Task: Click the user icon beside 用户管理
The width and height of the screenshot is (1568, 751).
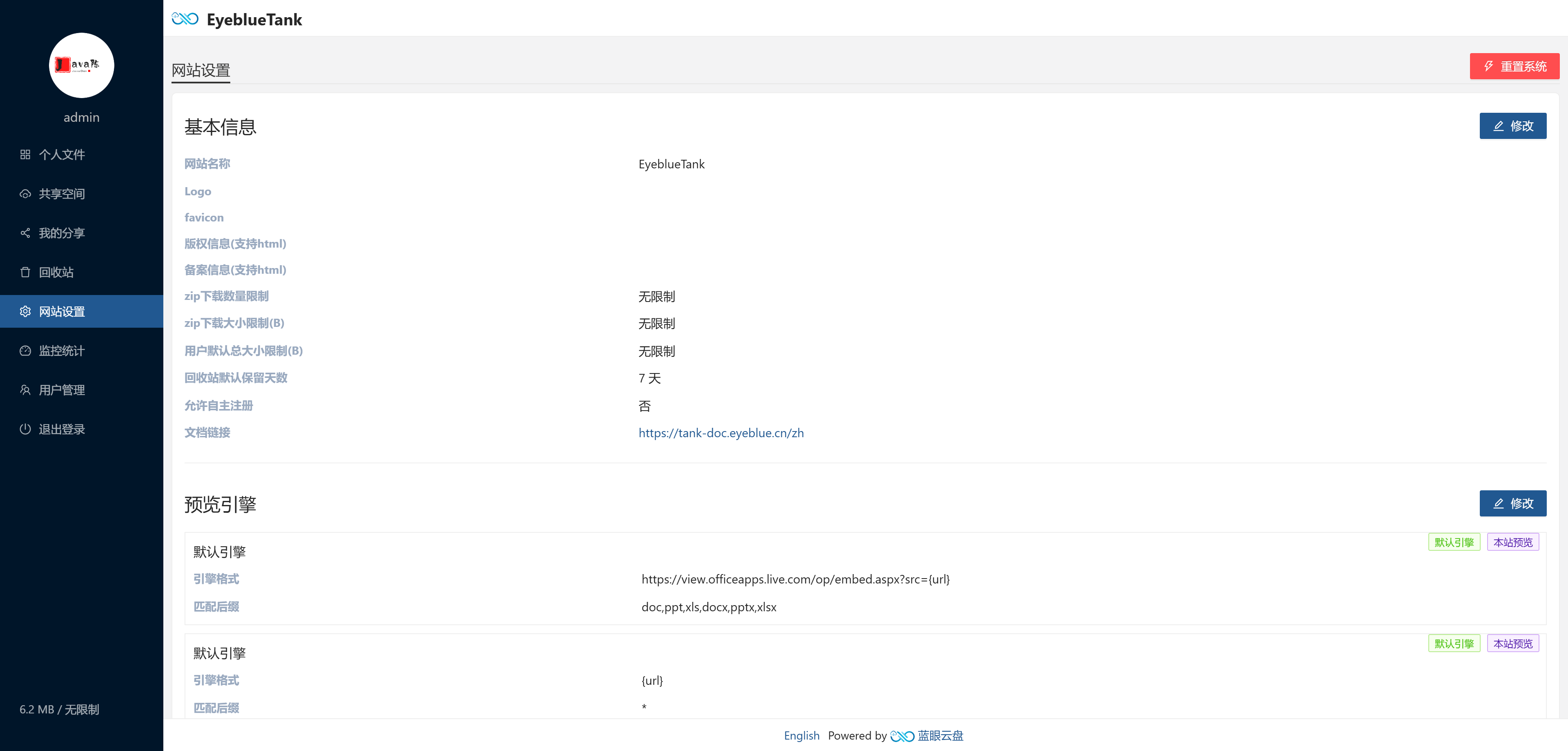Action: (25, 390)
